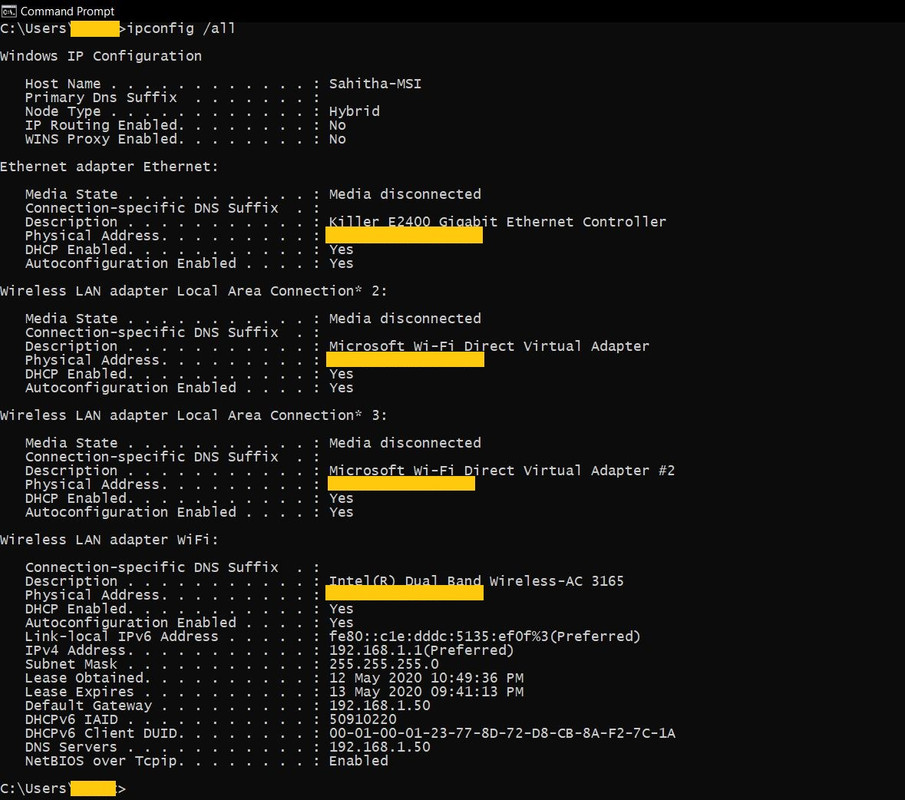Click the DHCPv6 Client DUID value

click(x=502, y=734)
